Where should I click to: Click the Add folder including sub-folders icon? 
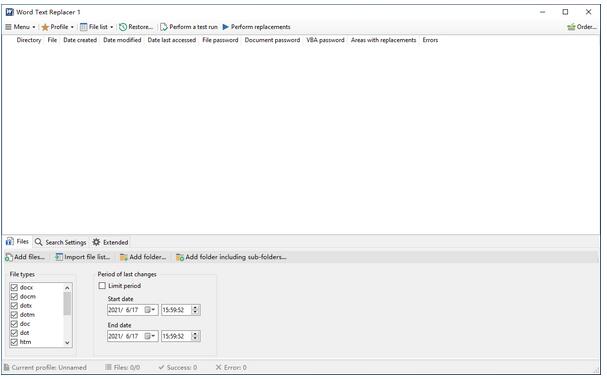180,257
